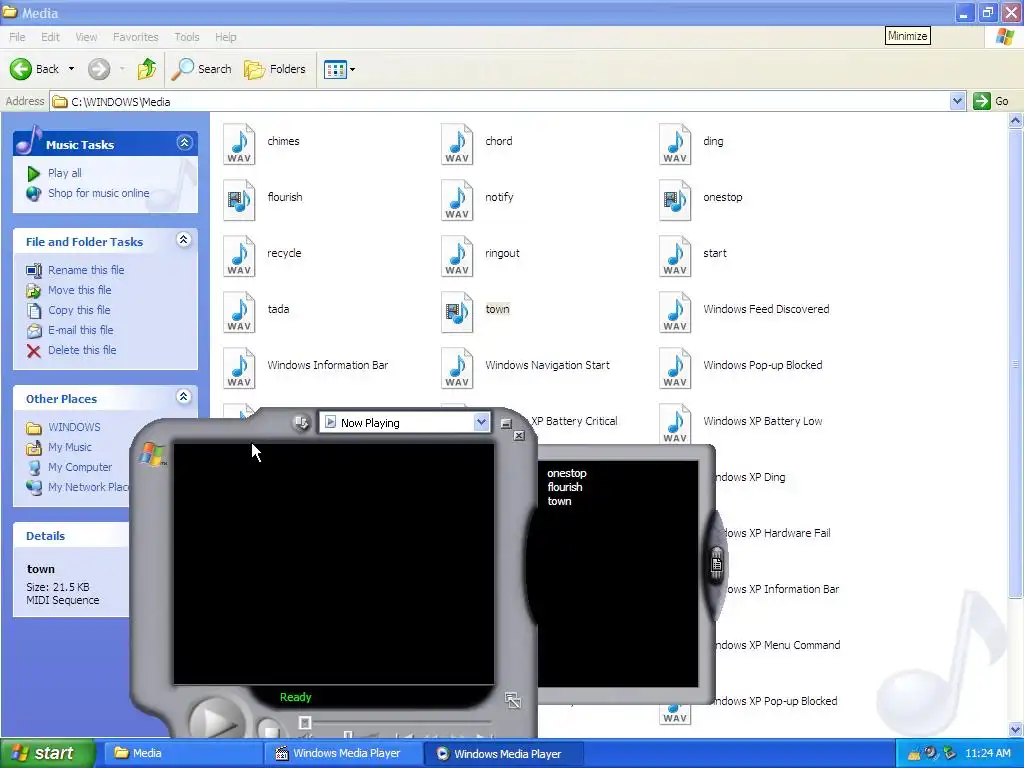Expand the address bar dropdown
The image size is (1024, 768).
(957, 101)
